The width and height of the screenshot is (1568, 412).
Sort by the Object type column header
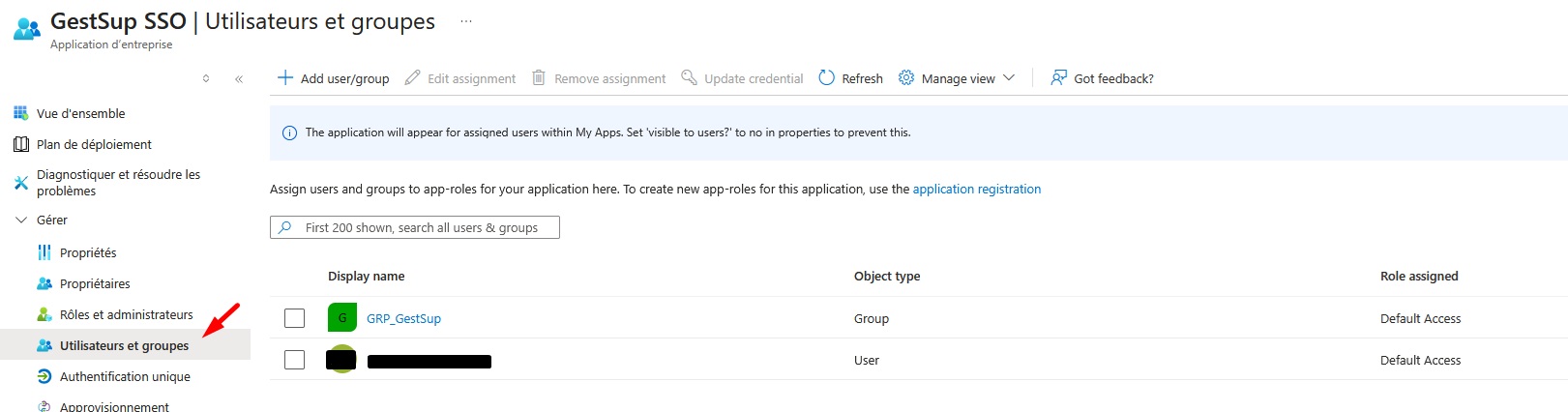(887, 276)
